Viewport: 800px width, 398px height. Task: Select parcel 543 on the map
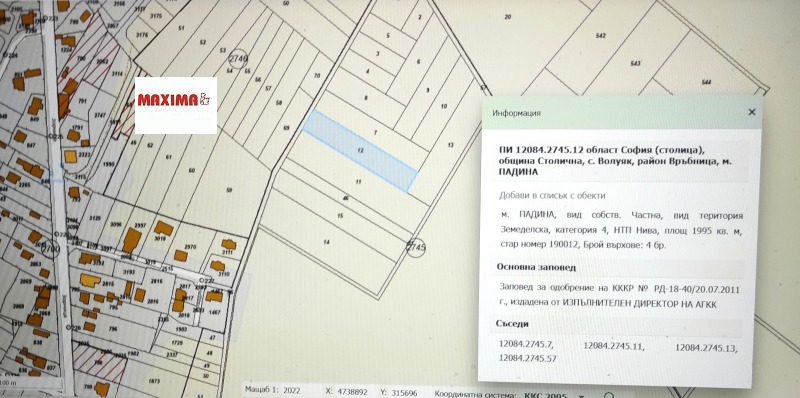[635, 63]
